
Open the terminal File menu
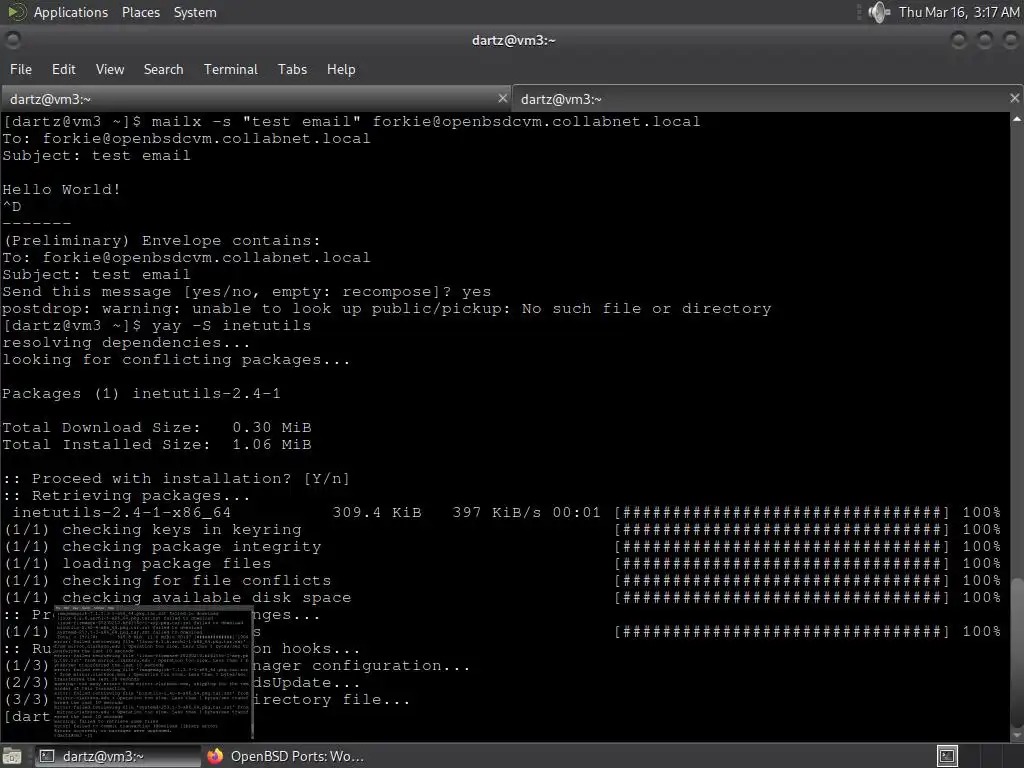(x=21, y=69)
